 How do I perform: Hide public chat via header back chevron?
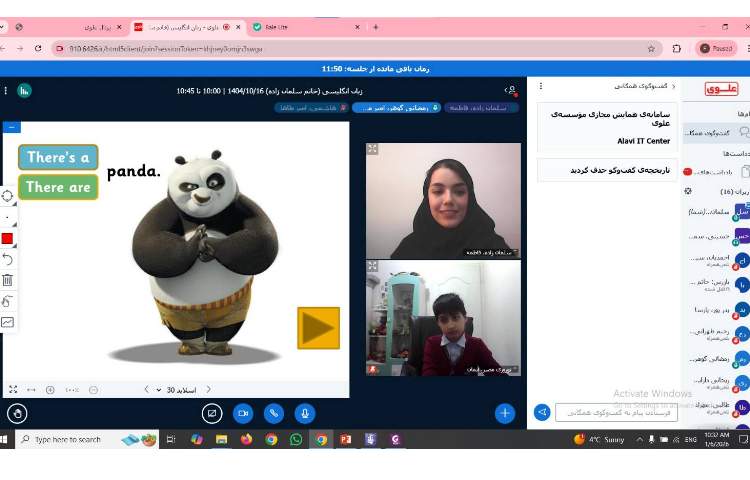[x=674, y=87]
